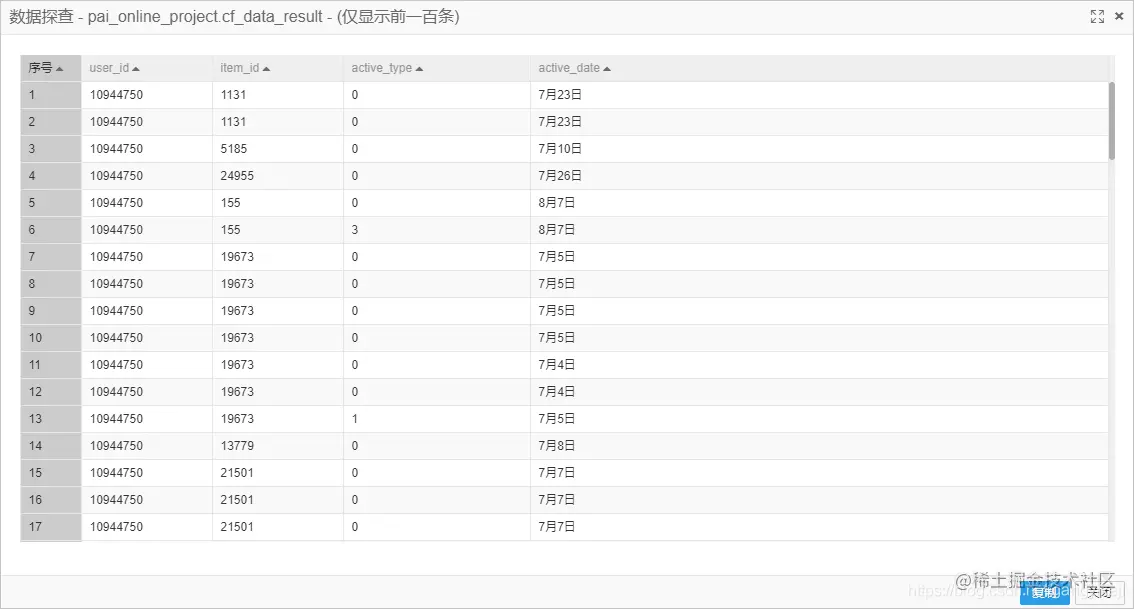Click row number 12 cell
1134x609 pixels.
pyautogui.click(x=51, y=392)
